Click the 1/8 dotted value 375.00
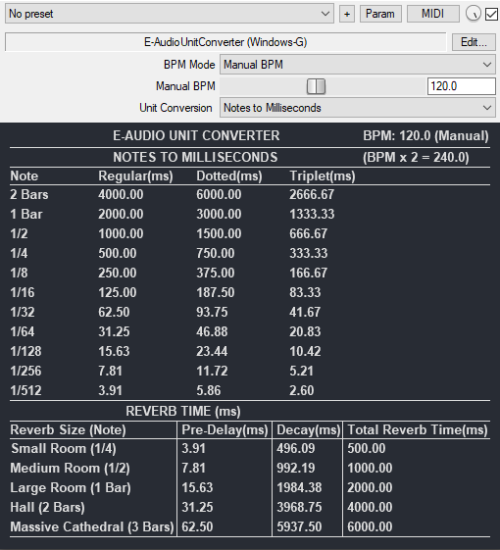The image size is (500, 550). [215, 273]
